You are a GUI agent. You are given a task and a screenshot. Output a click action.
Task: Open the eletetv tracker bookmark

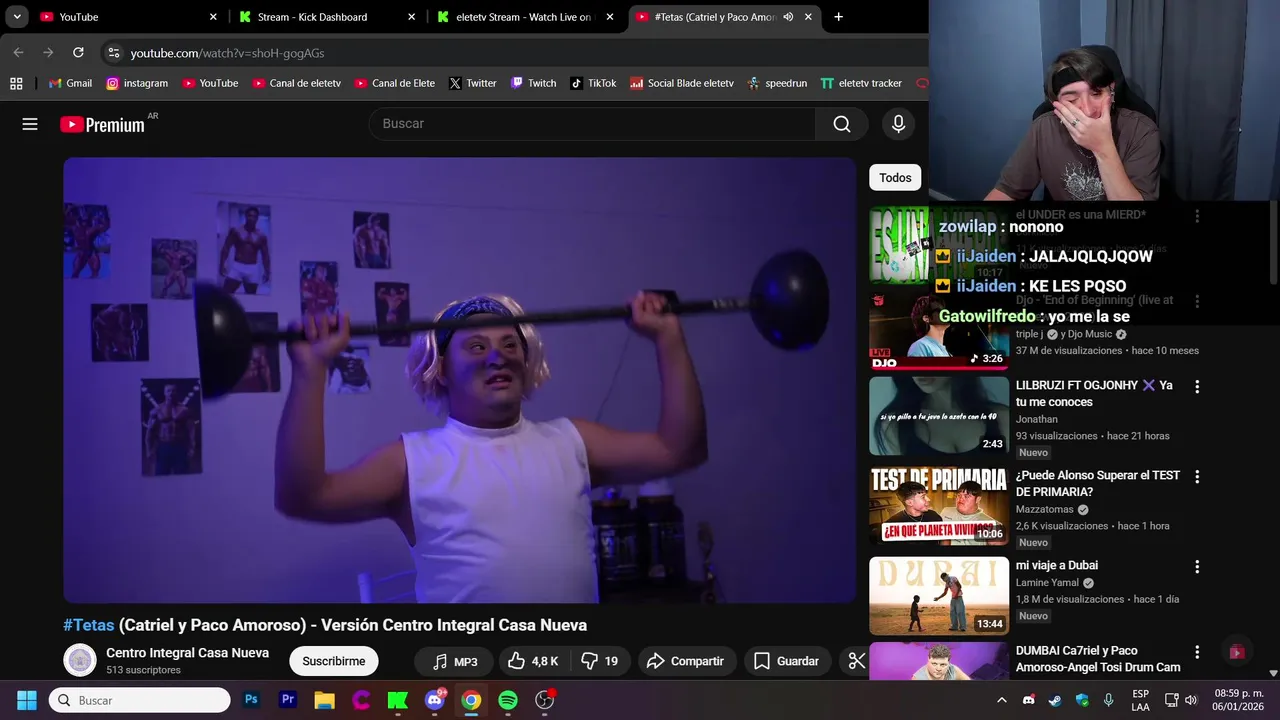(x=861, y=83)
